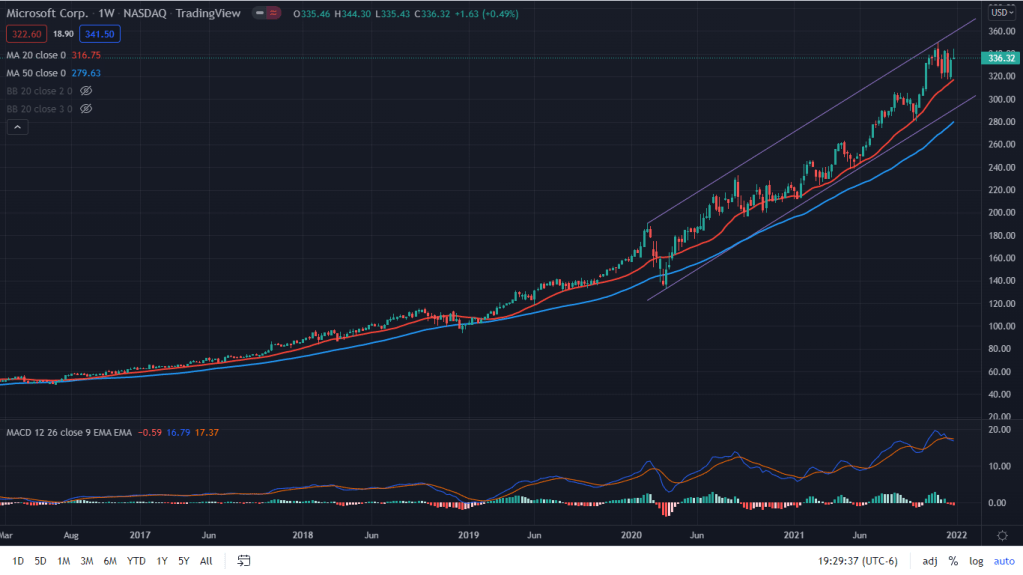Click the Go to date calendar icon
Viewport: 1023px width, 575px height.
pyautogui.click(x=243, y=561)
